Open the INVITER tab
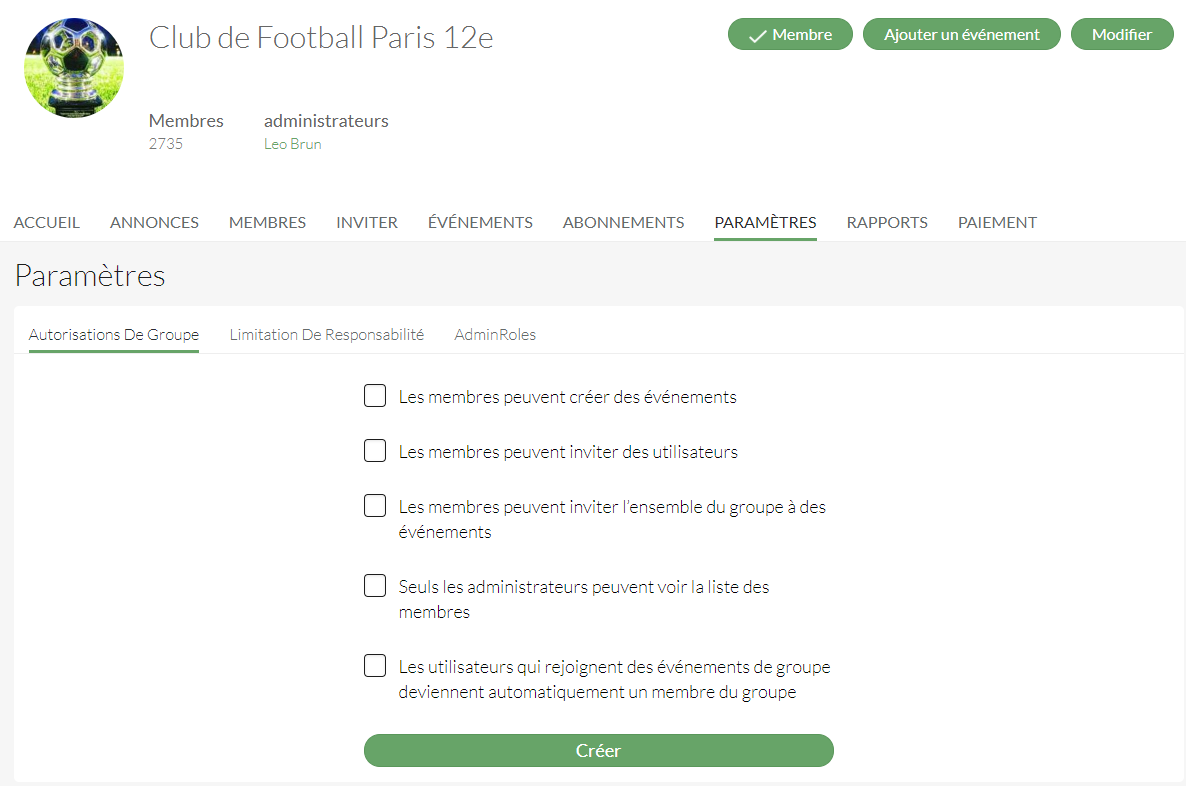The height and width of the screenshot is (786, 1186). [367, 222]
